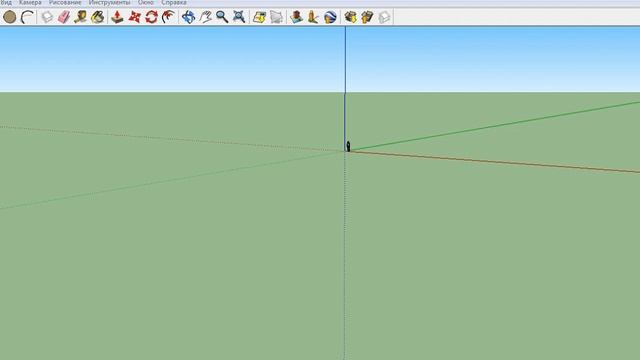Click Preview Model in Google Earth
Image resolution: width=640 pixels, height=360 pixels.
(330, 17)
